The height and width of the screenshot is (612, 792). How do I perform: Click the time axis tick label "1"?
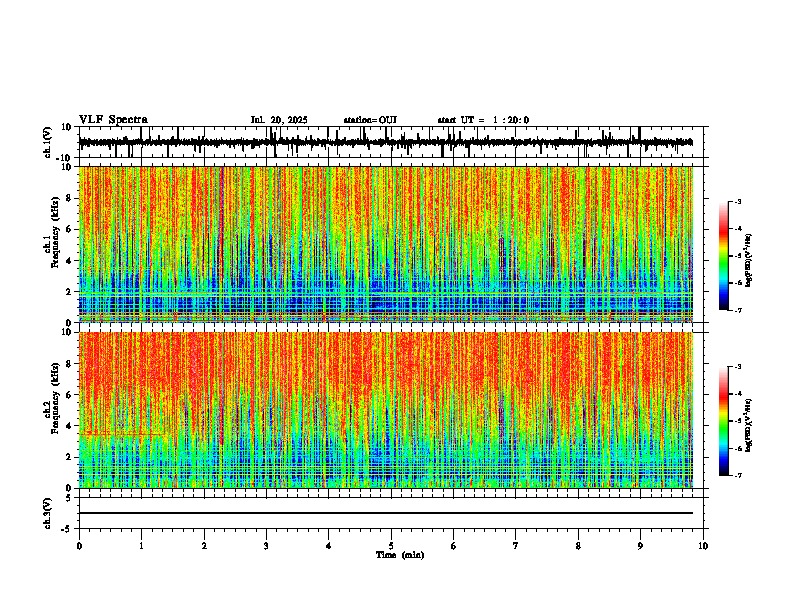click(141, 546)
